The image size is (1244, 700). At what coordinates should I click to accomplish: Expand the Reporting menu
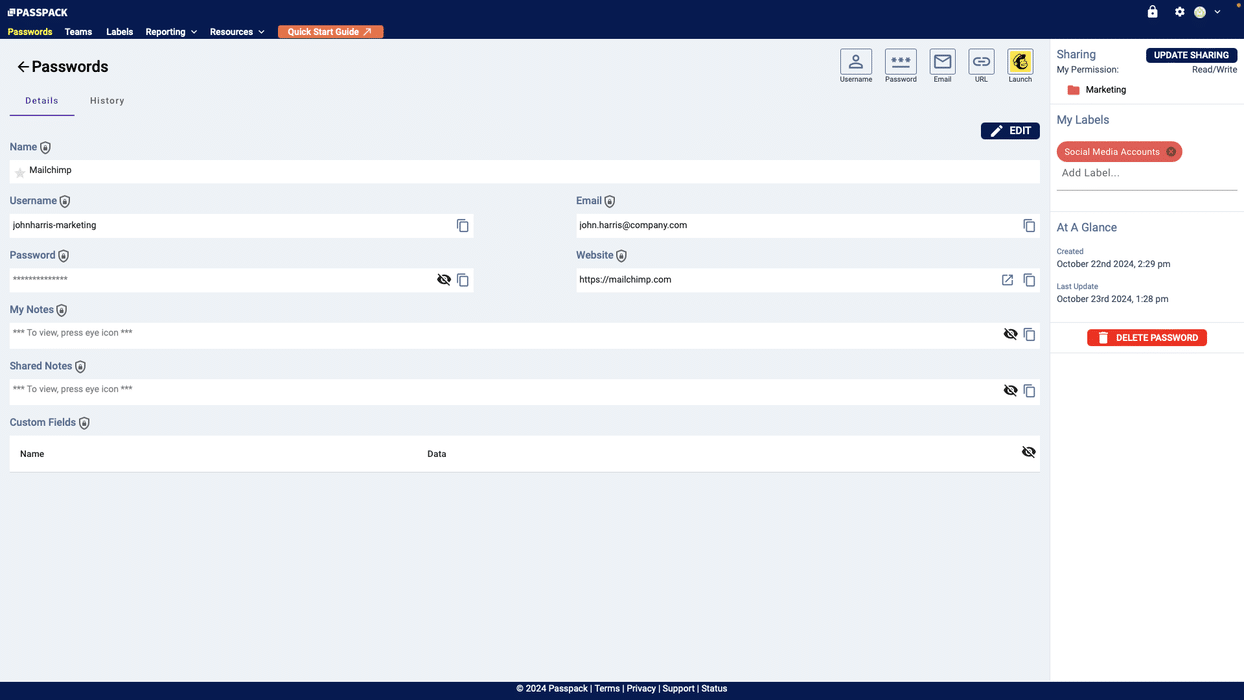[x=171, y=32]
